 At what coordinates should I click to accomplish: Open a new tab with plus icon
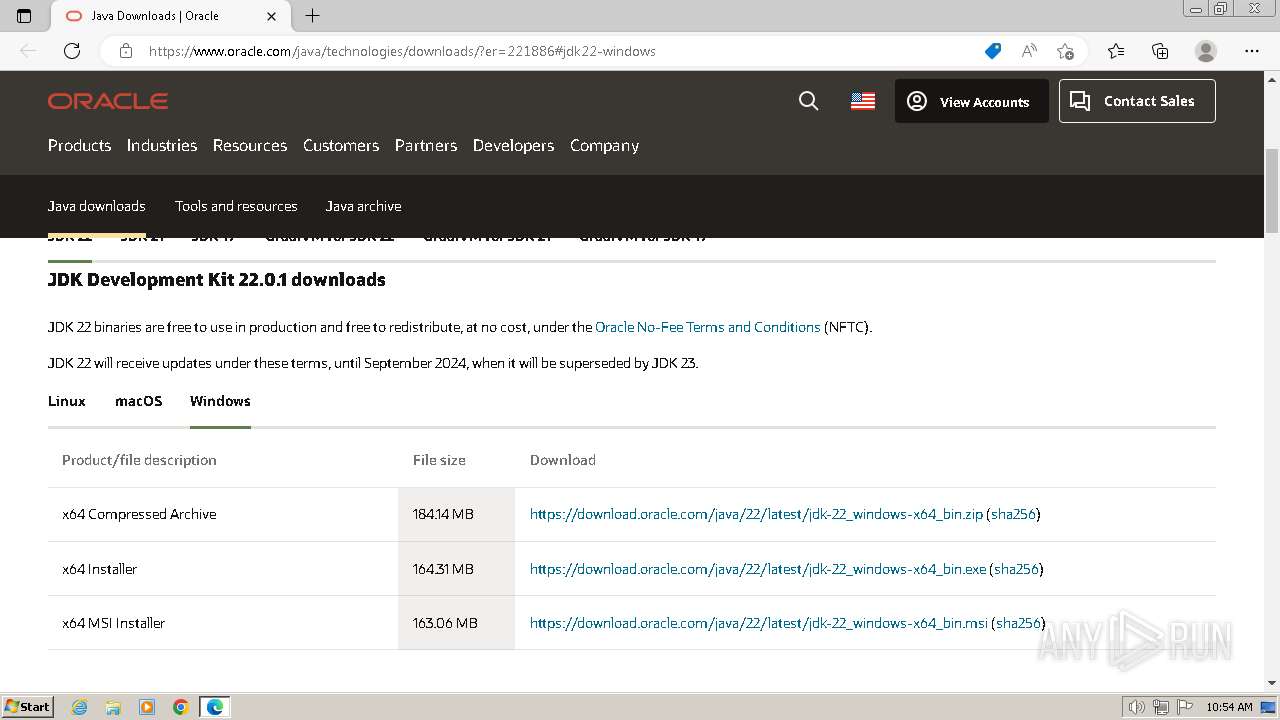tap(312, 16)
